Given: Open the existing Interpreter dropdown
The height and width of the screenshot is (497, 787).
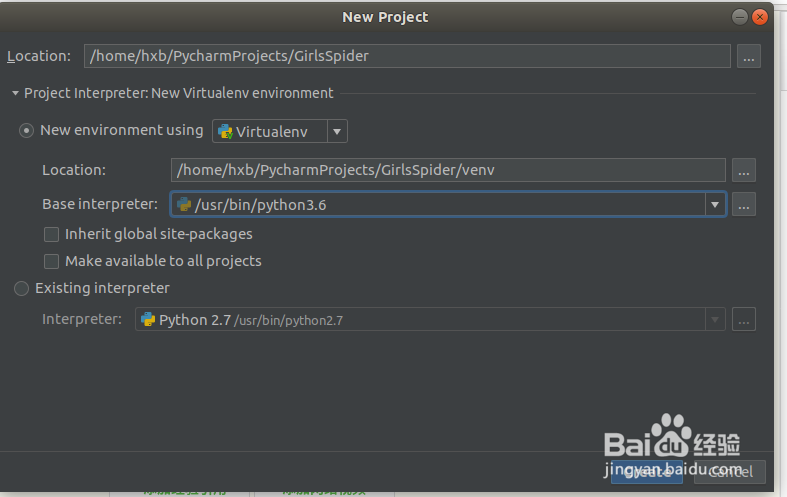Looking at the screenshot, I should pos(715,320).
